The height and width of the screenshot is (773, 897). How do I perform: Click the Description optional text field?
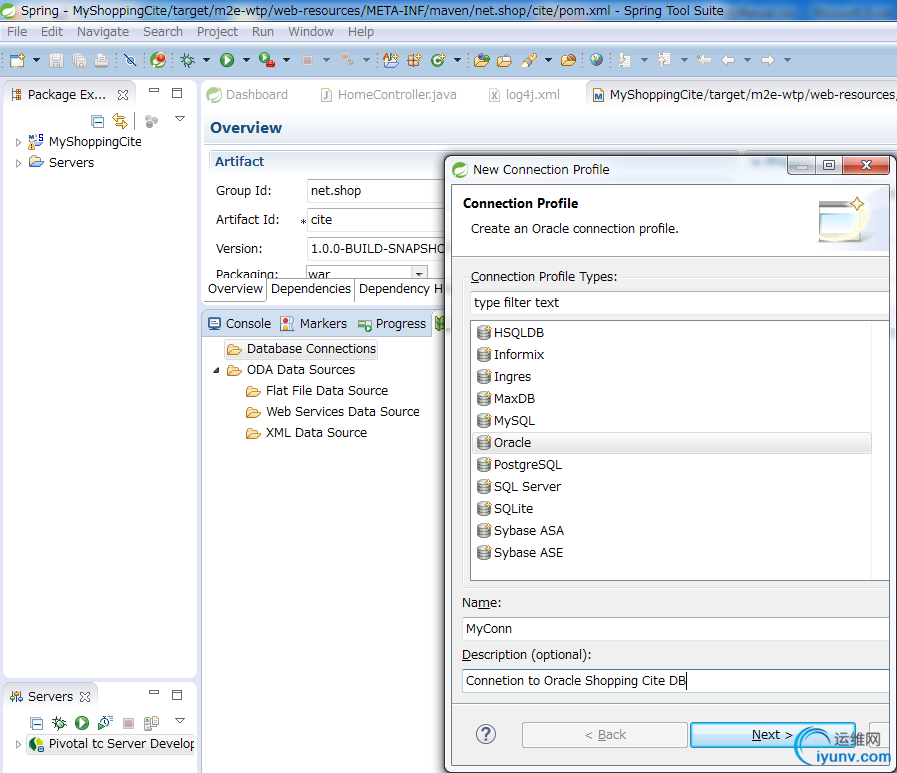point(675,681)
